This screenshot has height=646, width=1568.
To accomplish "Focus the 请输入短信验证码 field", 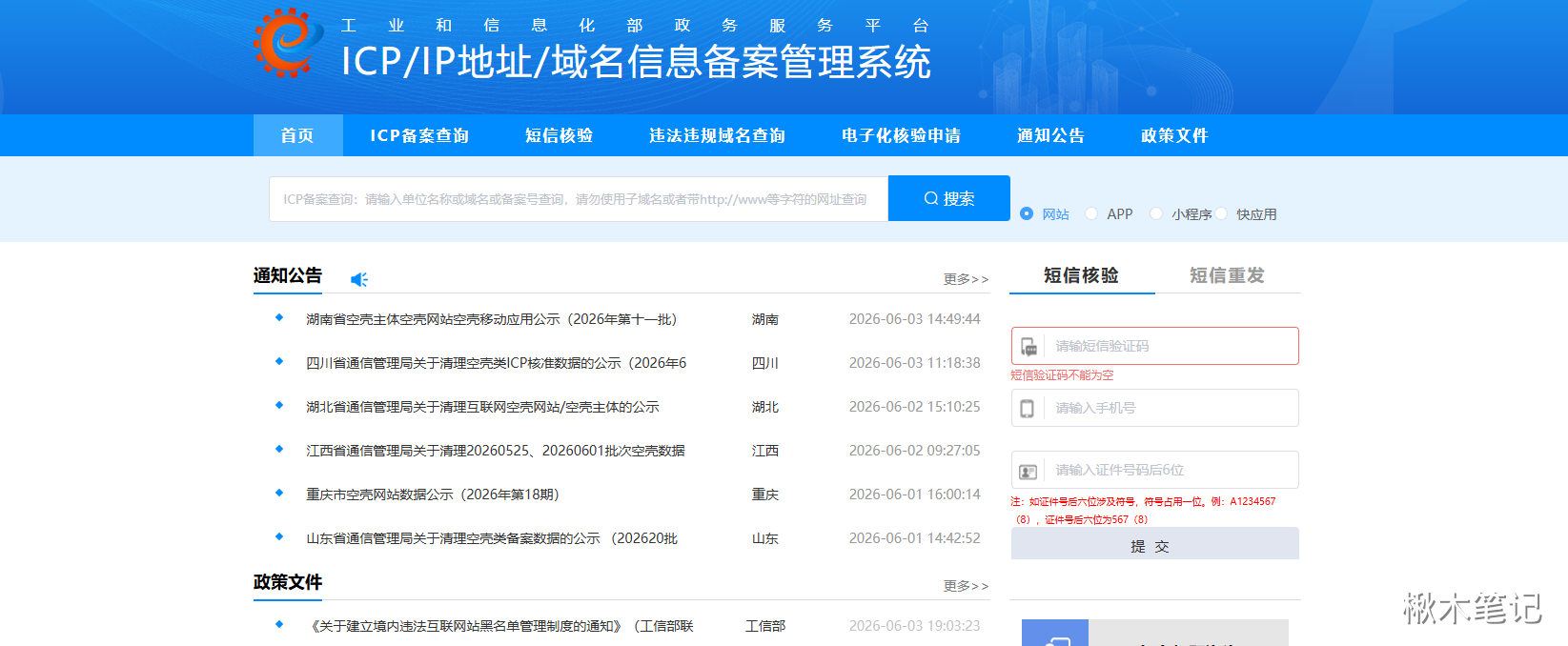I will click(x=1155, y=346).
